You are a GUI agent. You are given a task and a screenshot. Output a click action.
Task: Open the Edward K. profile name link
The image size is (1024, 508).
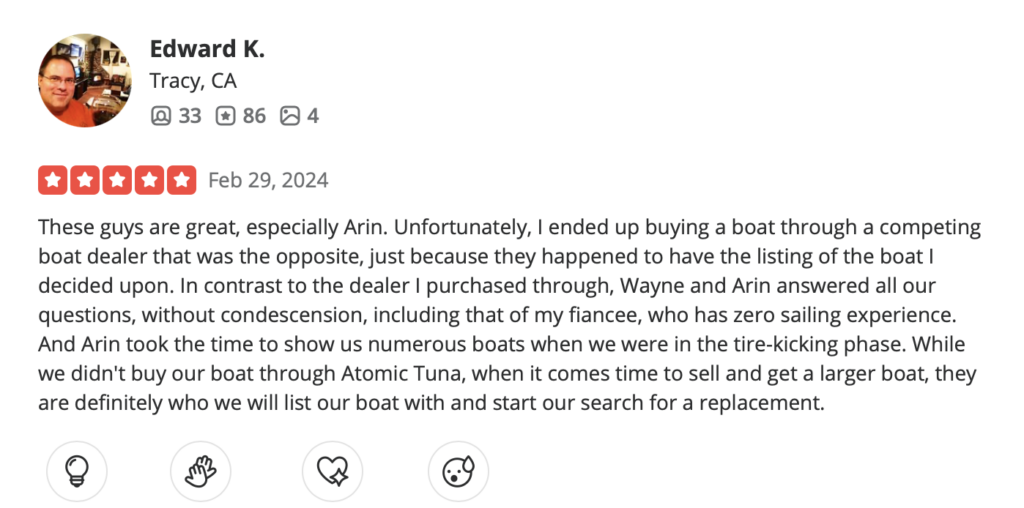coord(207,50)
